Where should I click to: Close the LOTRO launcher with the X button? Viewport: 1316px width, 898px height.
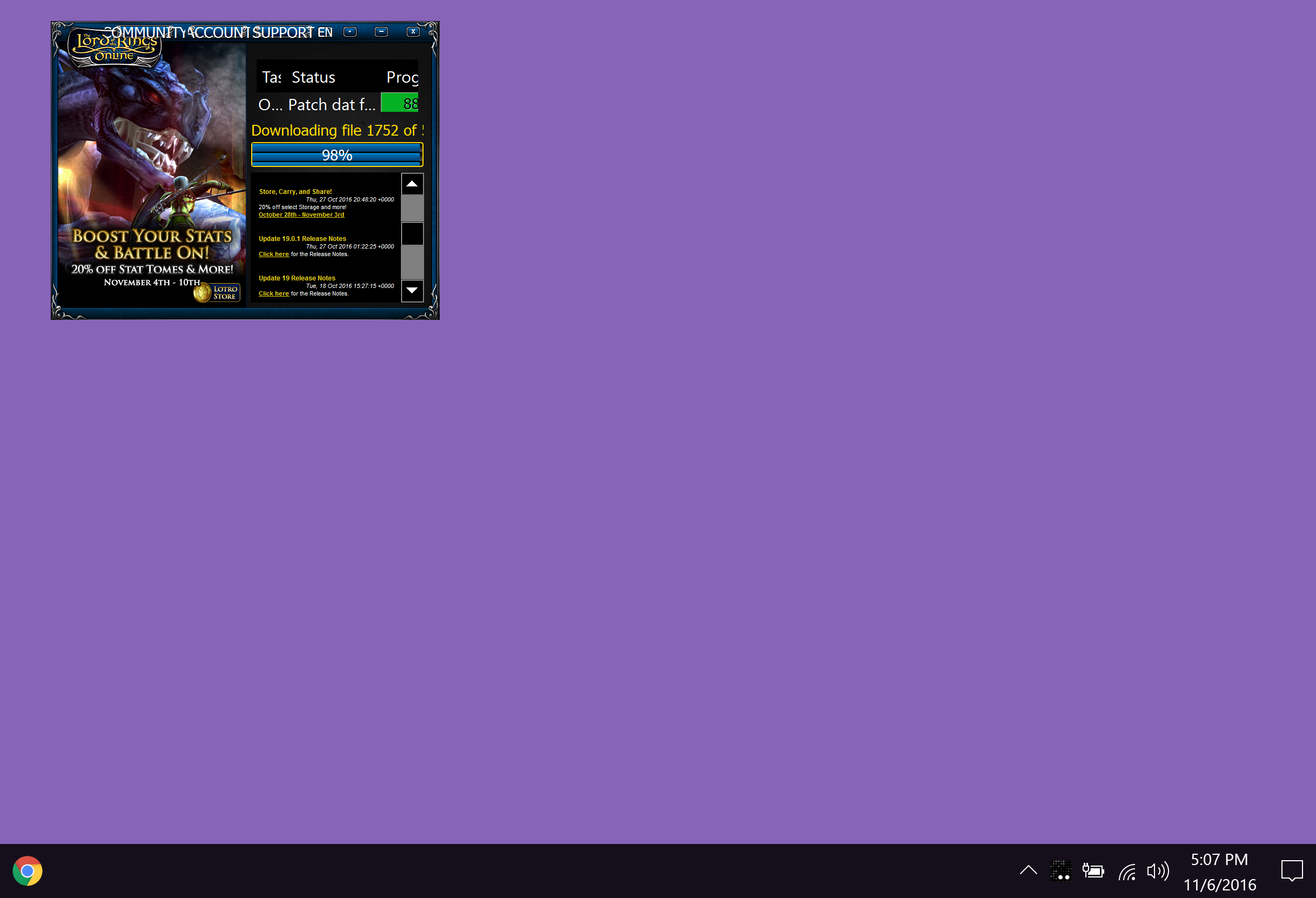[x=413, y=32]
